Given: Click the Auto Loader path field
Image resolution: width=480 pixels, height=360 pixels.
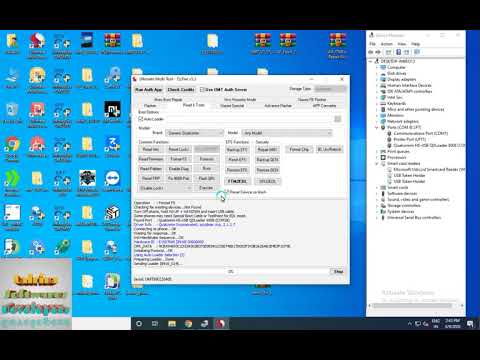Looking at the screenshot, I should coord(249,119).
